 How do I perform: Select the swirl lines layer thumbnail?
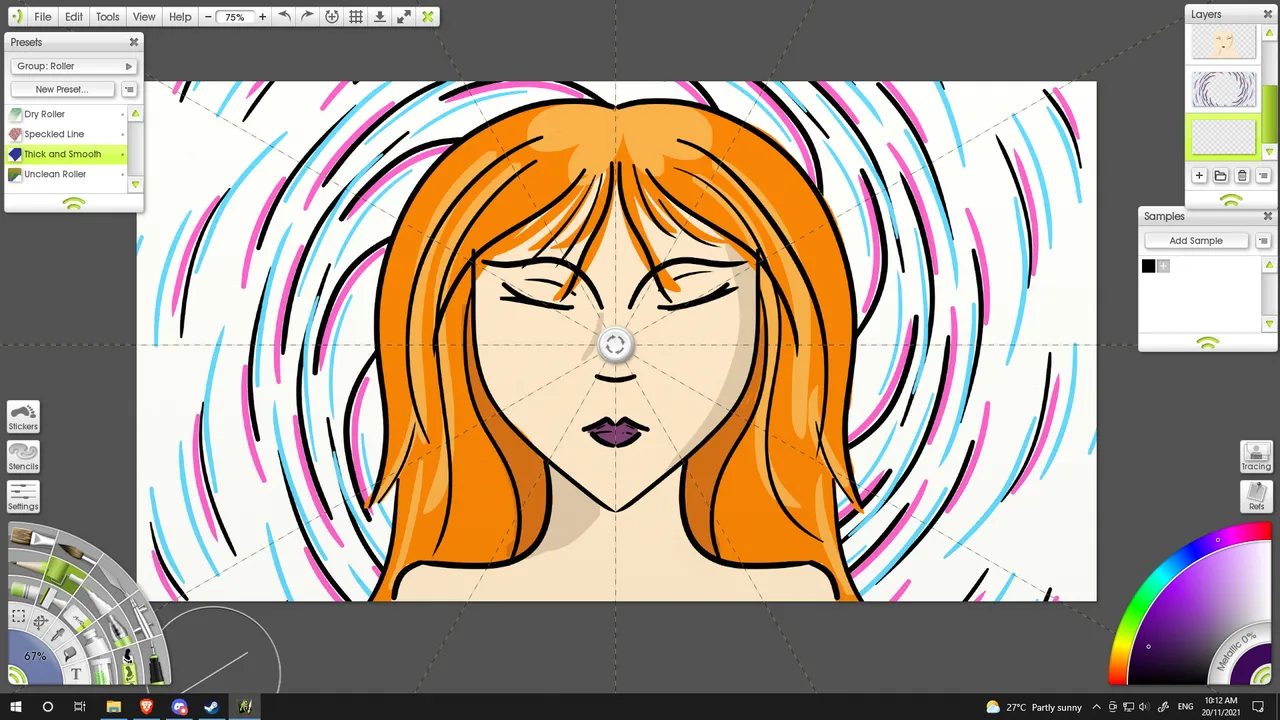point(1224,89)
